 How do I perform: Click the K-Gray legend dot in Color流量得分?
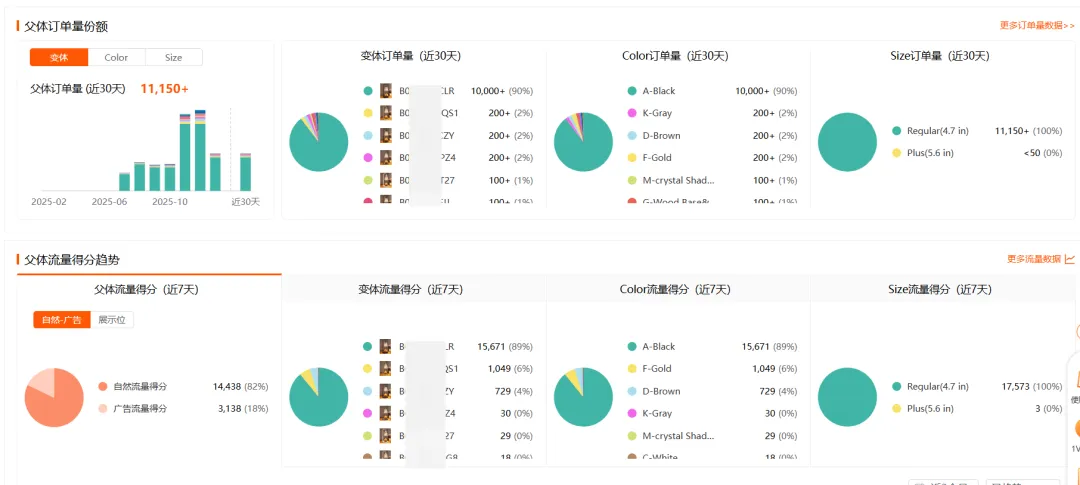coord(632,413)
